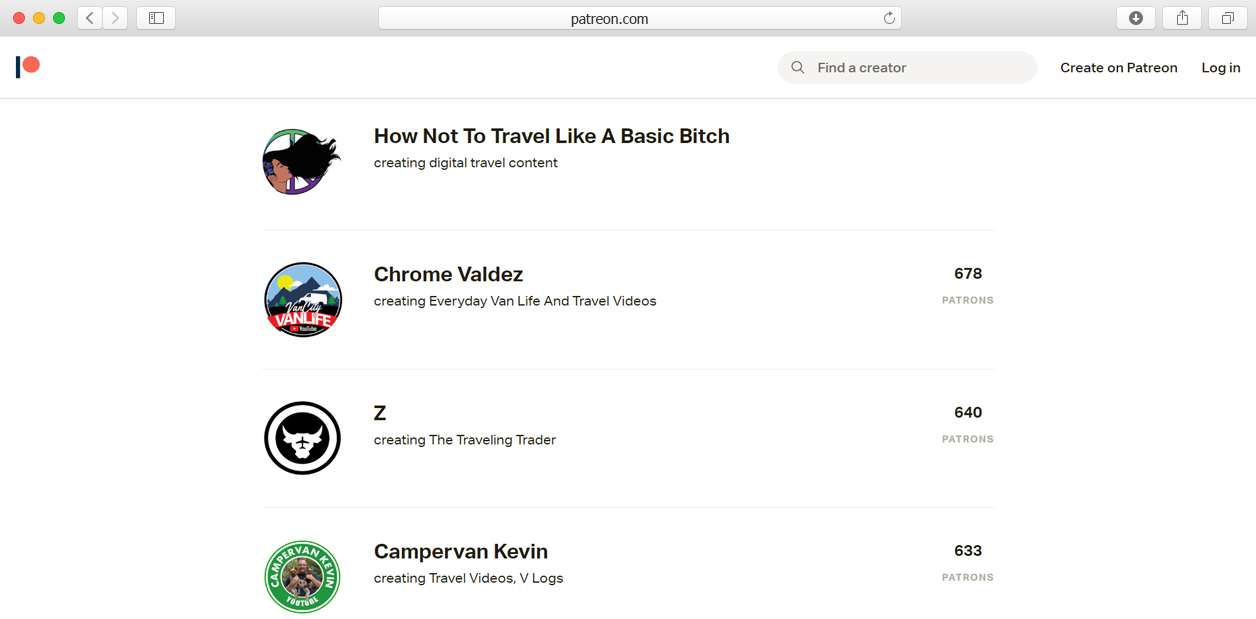Image resolution: width=1256 pixels, height=619 pixels.
Task: Go back with the back arrow
Action: click(x=90, y=18)
